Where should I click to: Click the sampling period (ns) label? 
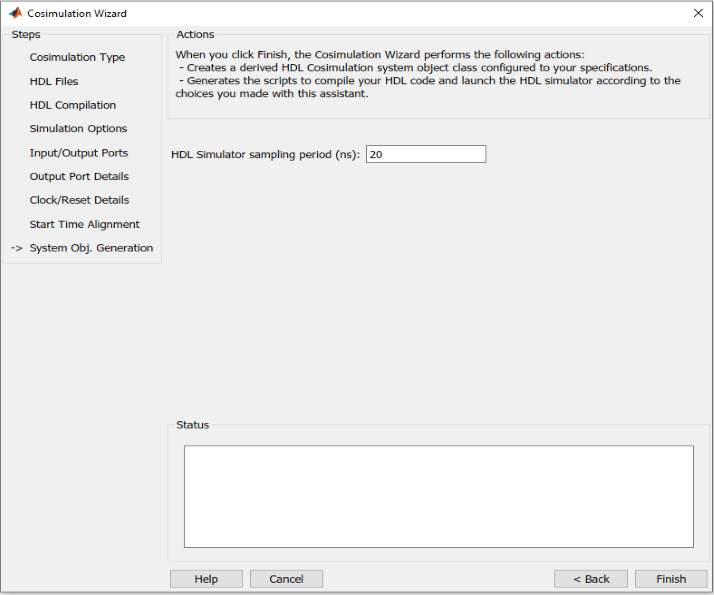click(x=266, y=154)
